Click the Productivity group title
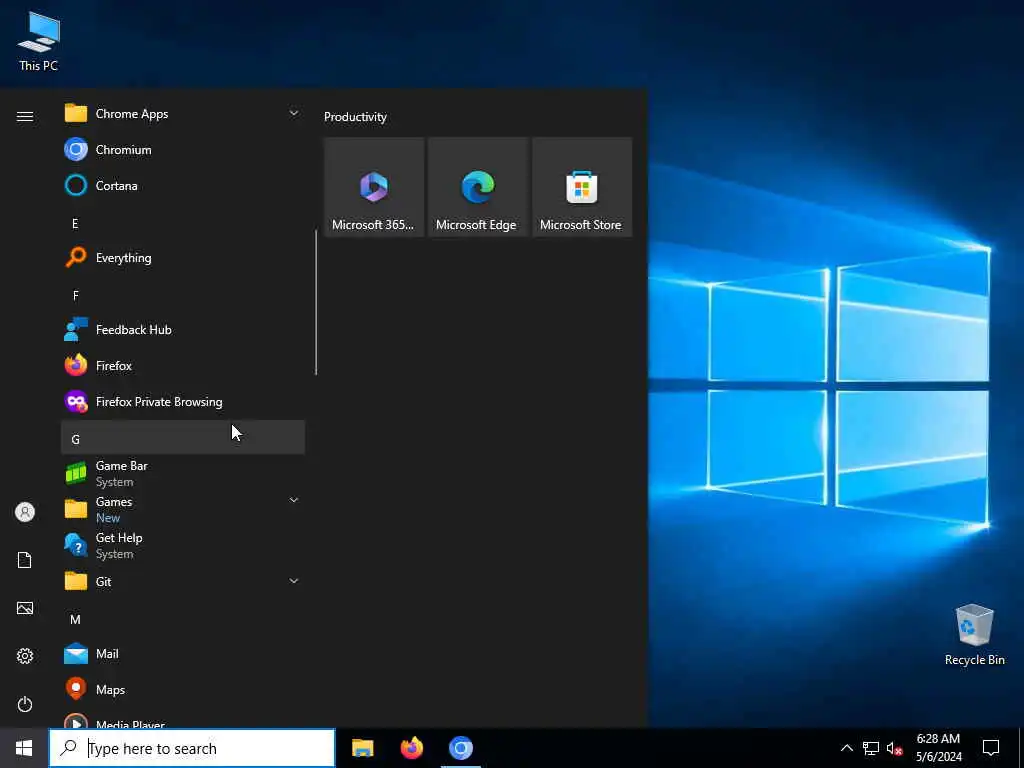Image resolution: width=1024 pixels, height=768 pixels. pos(355,117)
